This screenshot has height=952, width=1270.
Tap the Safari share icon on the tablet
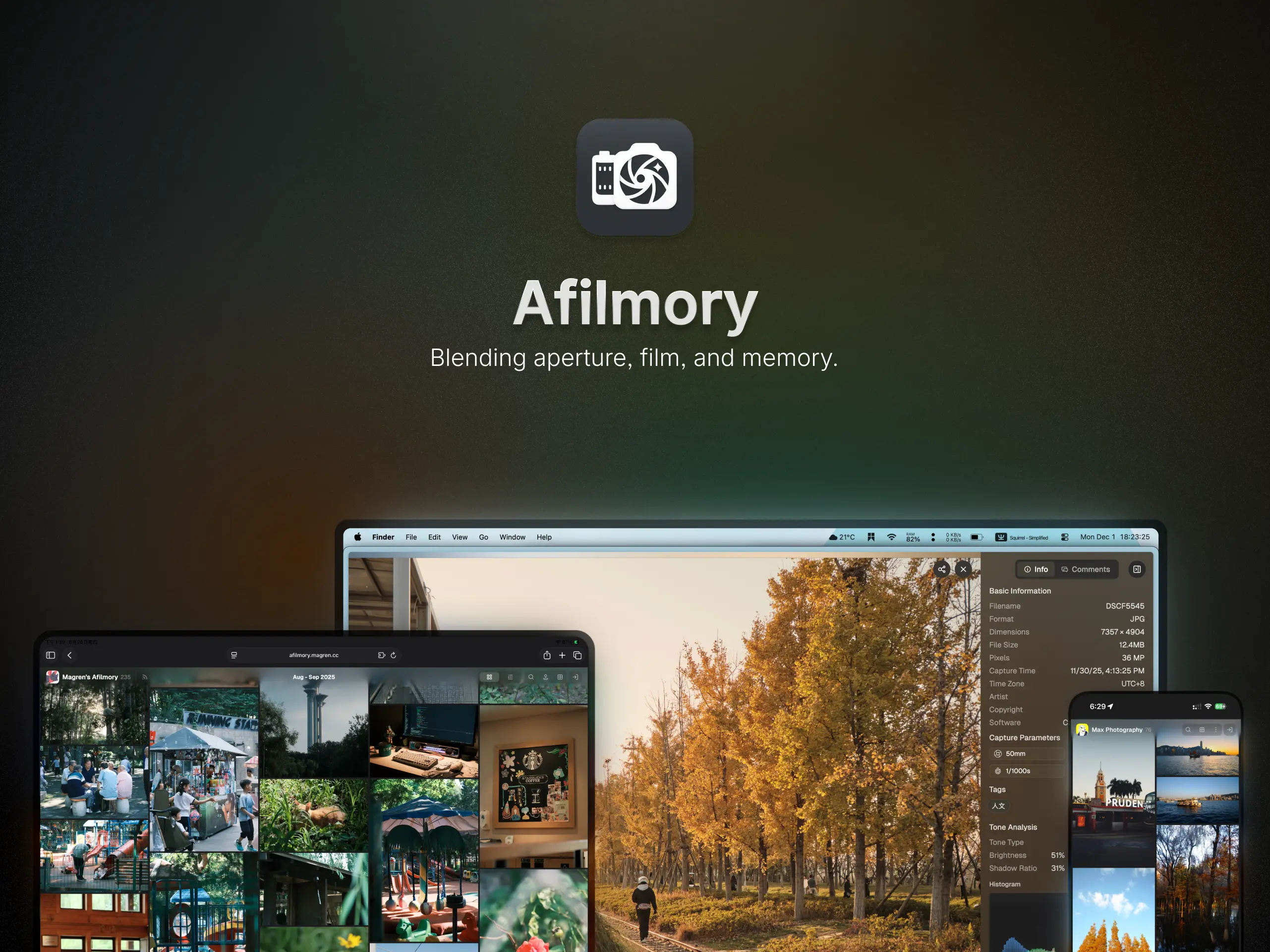coord(547,655)
